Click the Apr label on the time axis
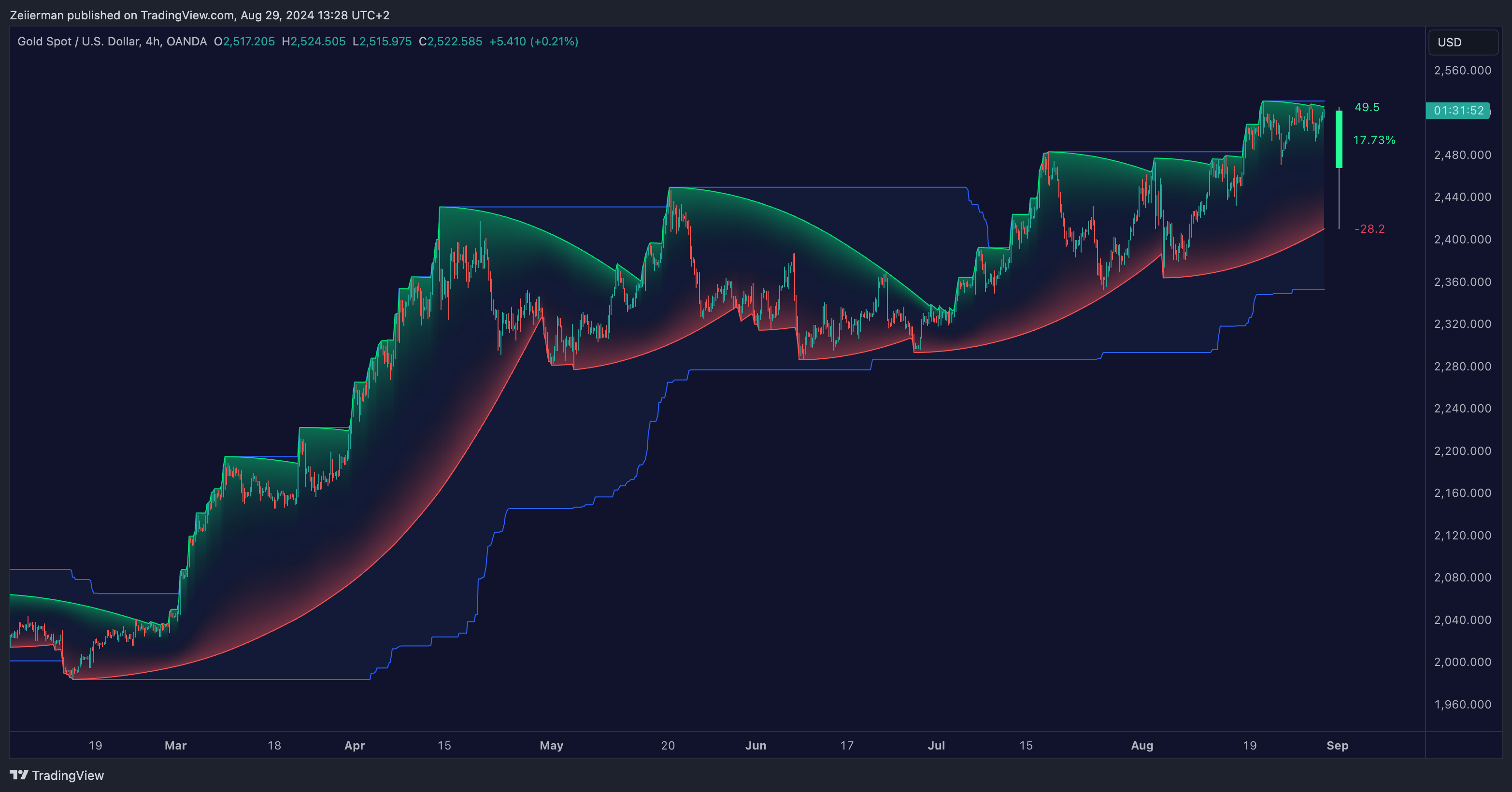Viewport: 1512px width, 792px height. [x=355, y=745]
